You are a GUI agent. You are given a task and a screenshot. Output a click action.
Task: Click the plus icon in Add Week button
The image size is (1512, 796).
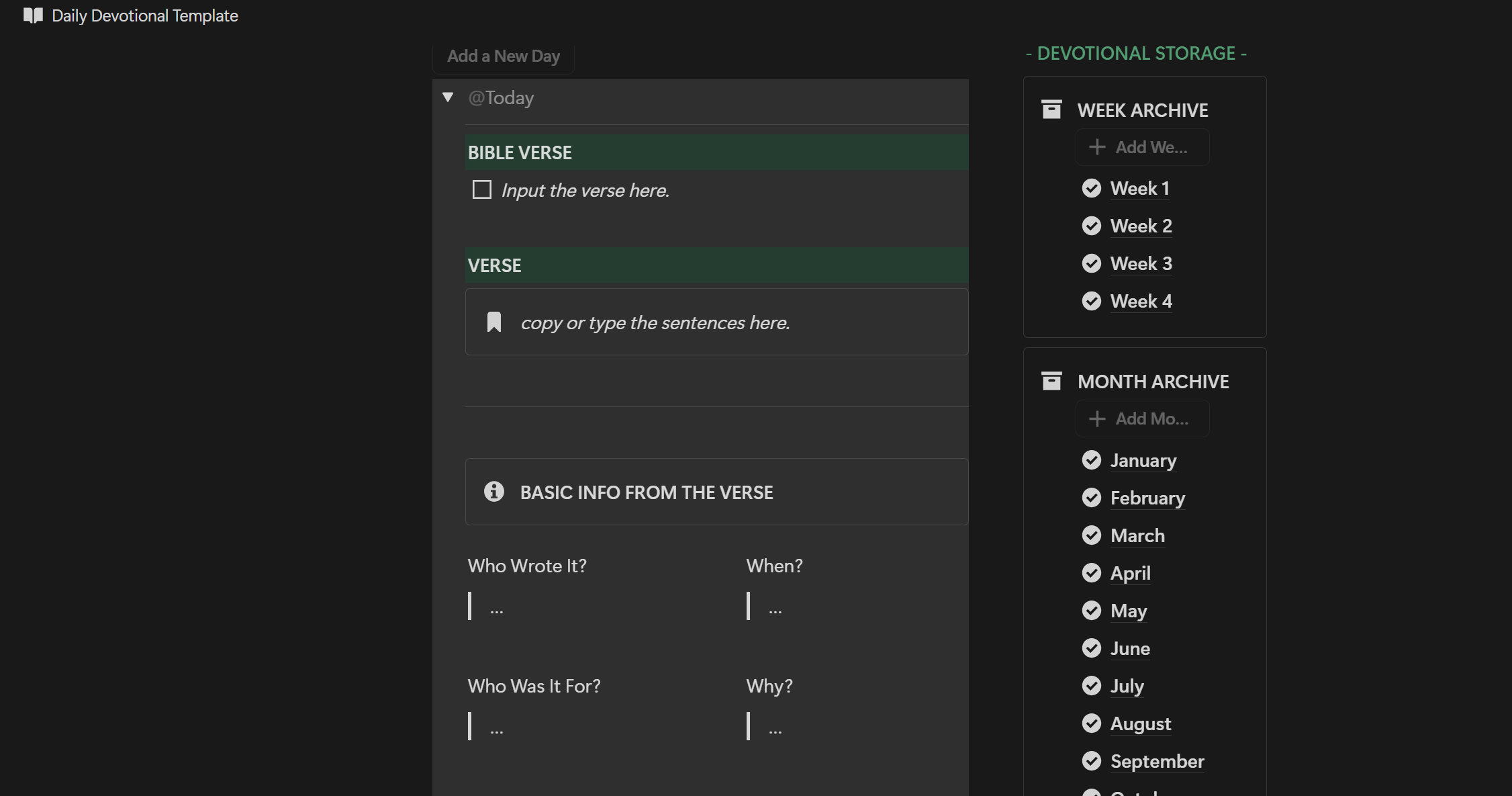pos(1097,147)
